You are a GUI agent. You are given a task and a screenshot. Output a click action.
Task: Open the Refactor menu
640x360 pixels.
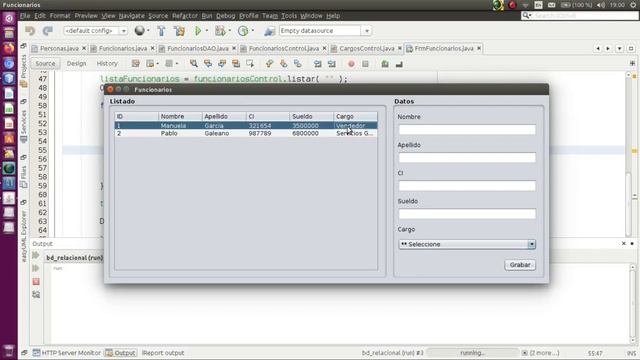[184, 16]
